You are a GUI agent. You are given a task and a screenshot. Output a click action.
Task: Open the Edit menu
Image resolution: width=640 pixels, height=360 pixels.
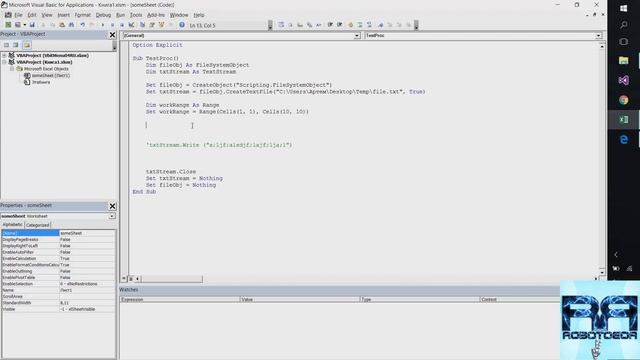point(32,15)
